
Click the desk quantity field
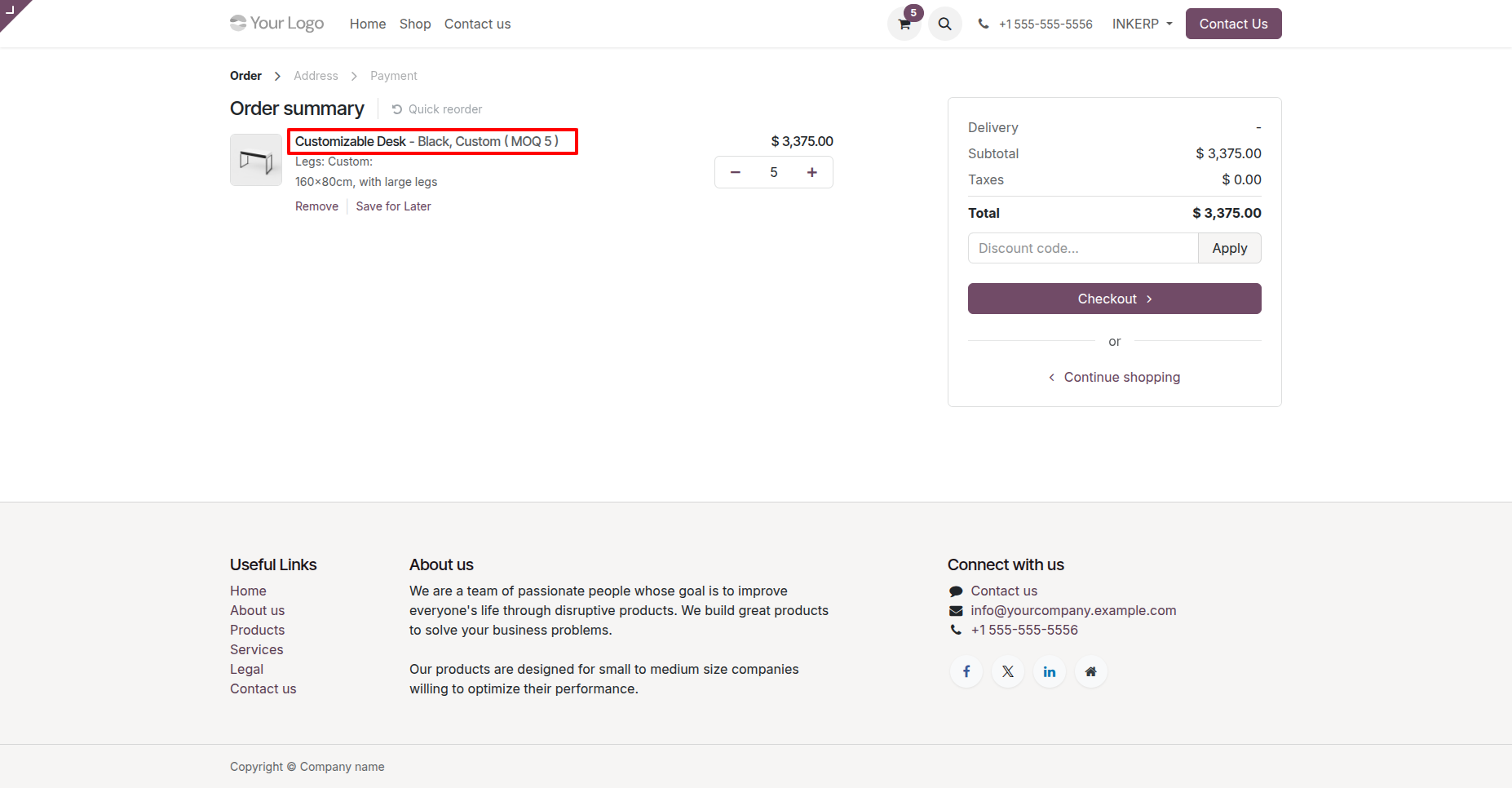[x=774, y=172]
